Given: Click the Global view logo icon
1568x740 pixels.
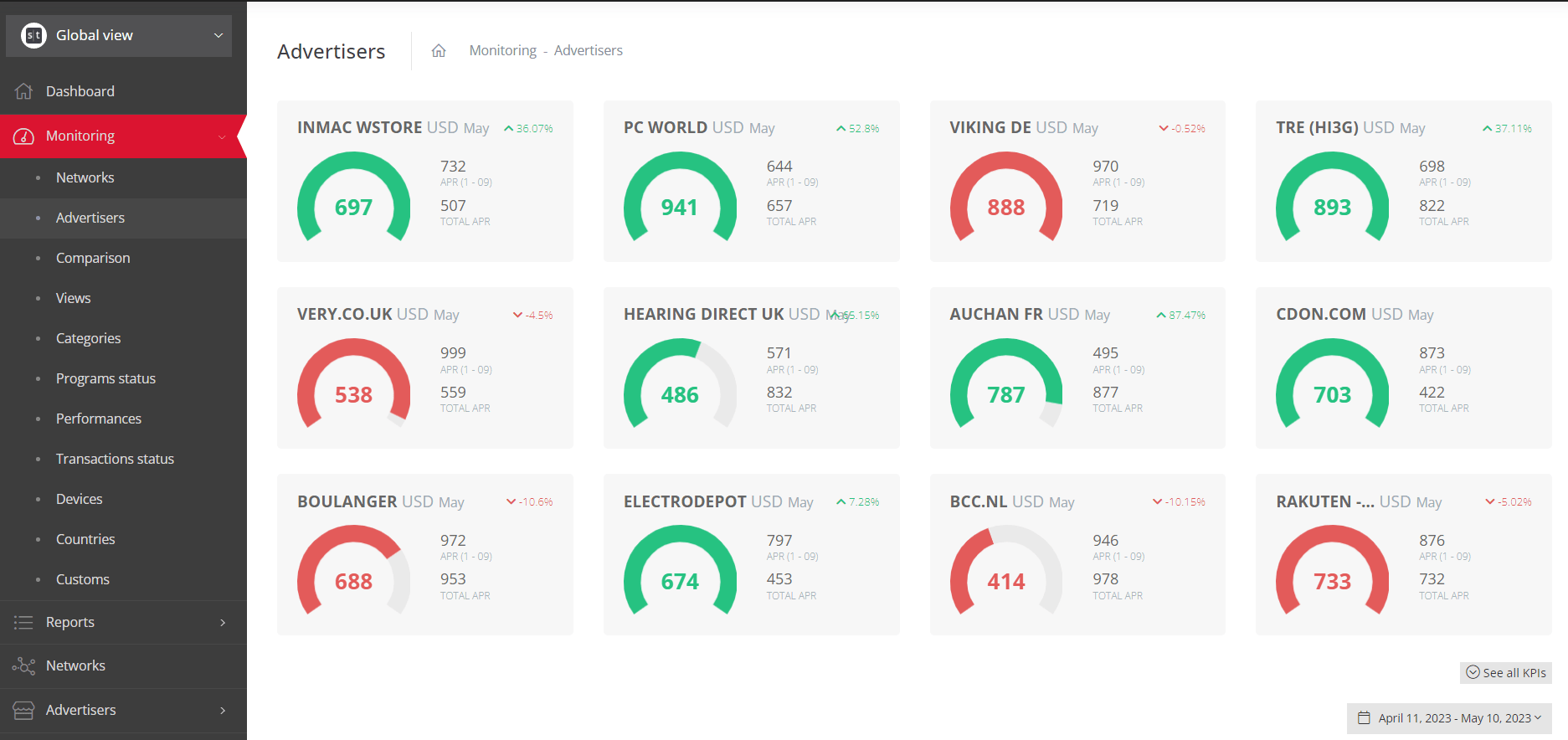Looking at the screenshot, I should 33,35.
